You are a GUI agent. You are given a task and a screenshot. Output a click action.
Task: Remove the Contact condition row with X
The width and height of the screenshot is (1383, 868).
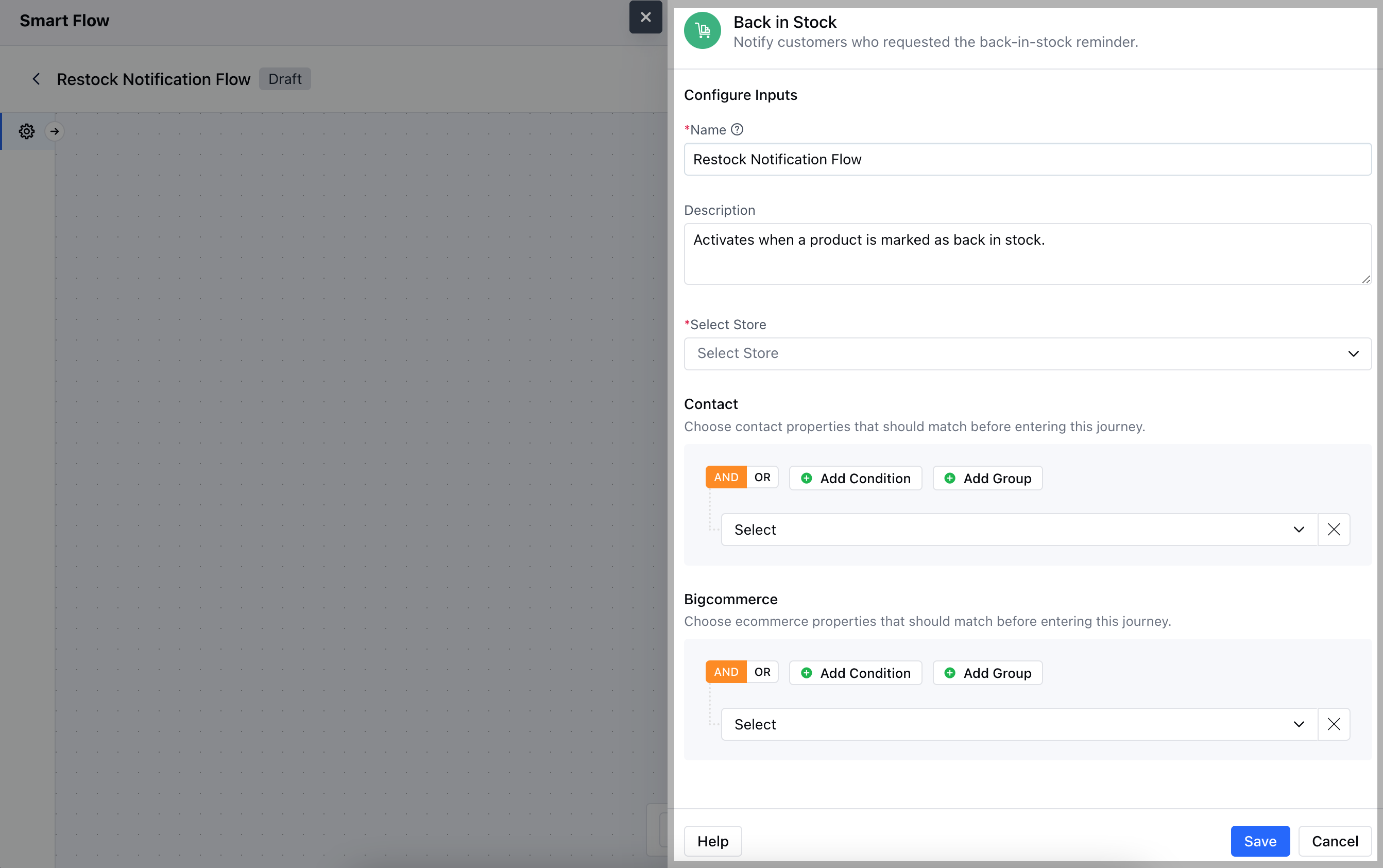(1334, 529)
